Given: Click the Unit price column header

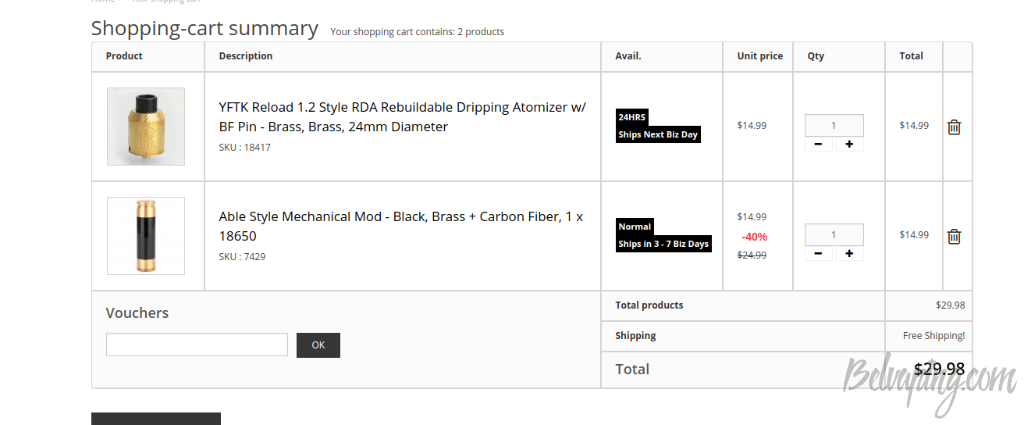Looking at the screenshot, I should coord(760,56).
